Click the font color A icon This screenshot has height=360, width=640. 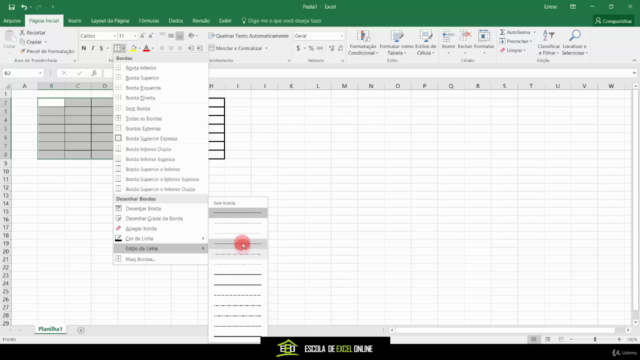click(146, 48)
